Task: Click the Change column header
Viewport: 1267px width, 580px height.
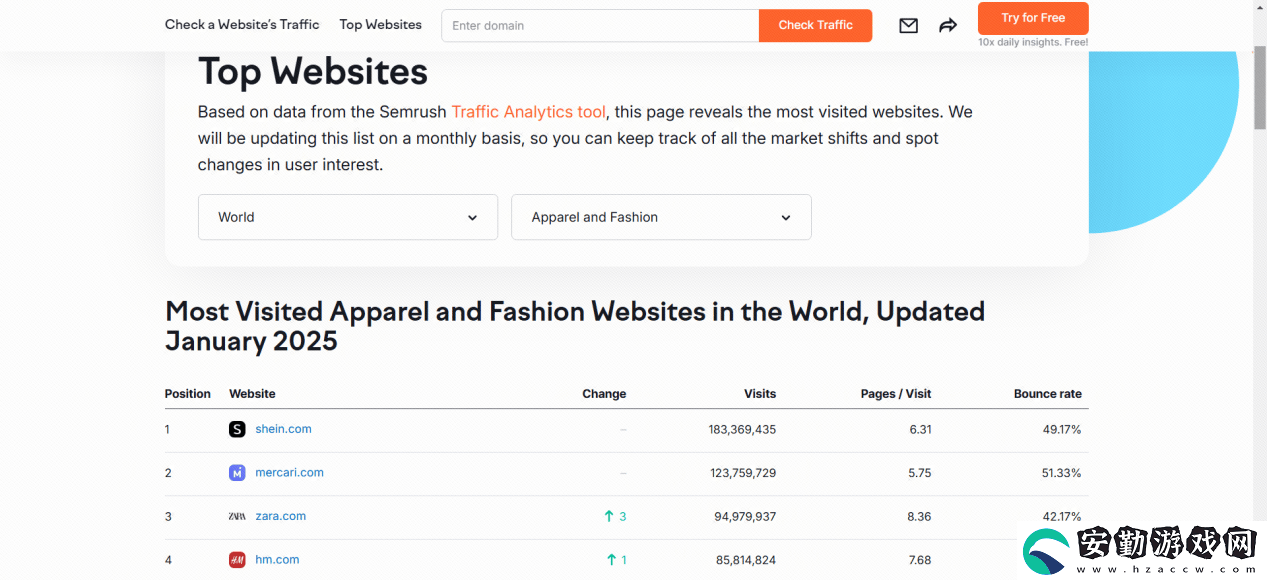Action: point(604,394)
